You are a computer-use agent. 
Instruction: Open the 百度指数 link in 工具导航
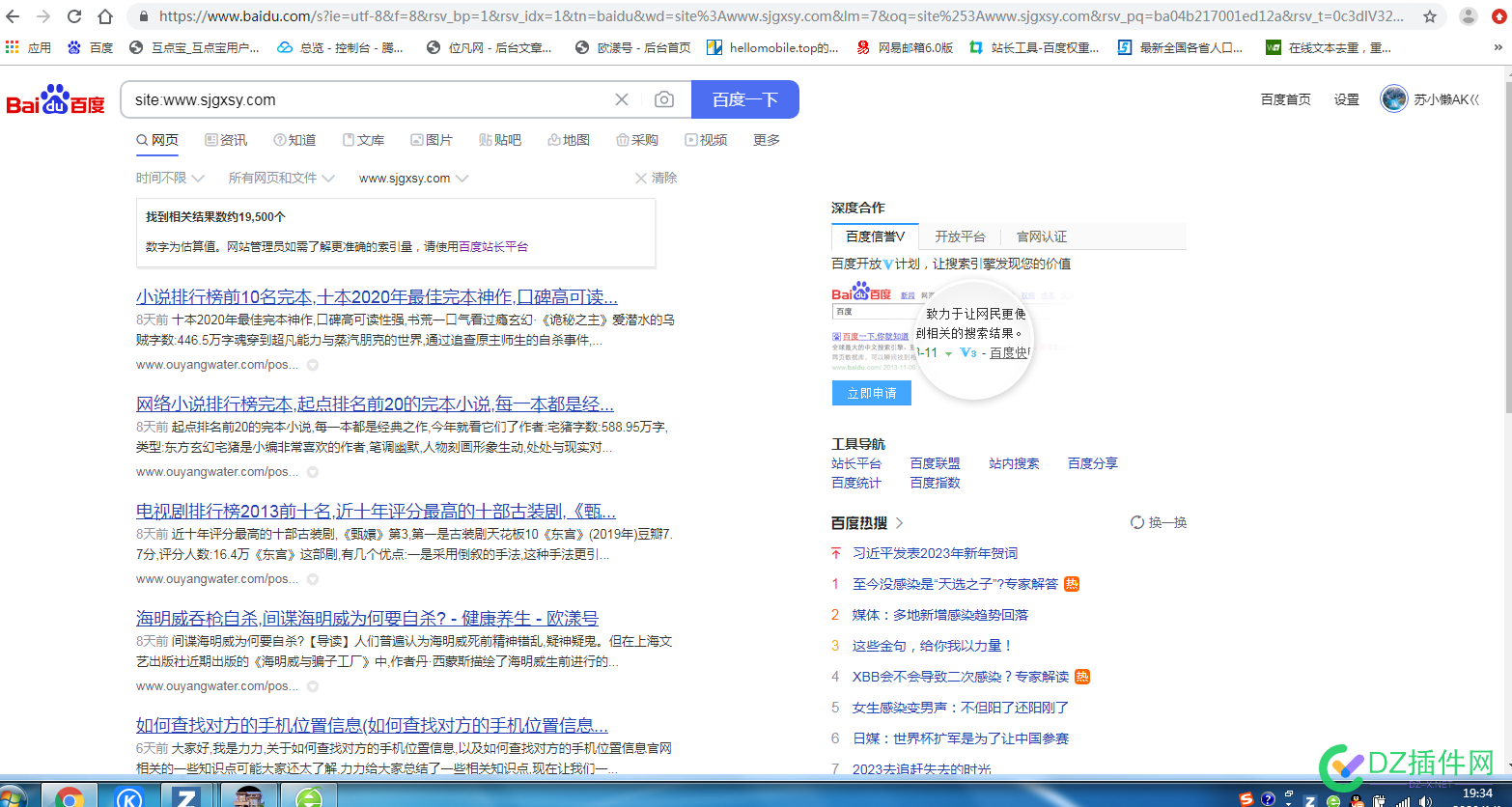pos(935,483)
